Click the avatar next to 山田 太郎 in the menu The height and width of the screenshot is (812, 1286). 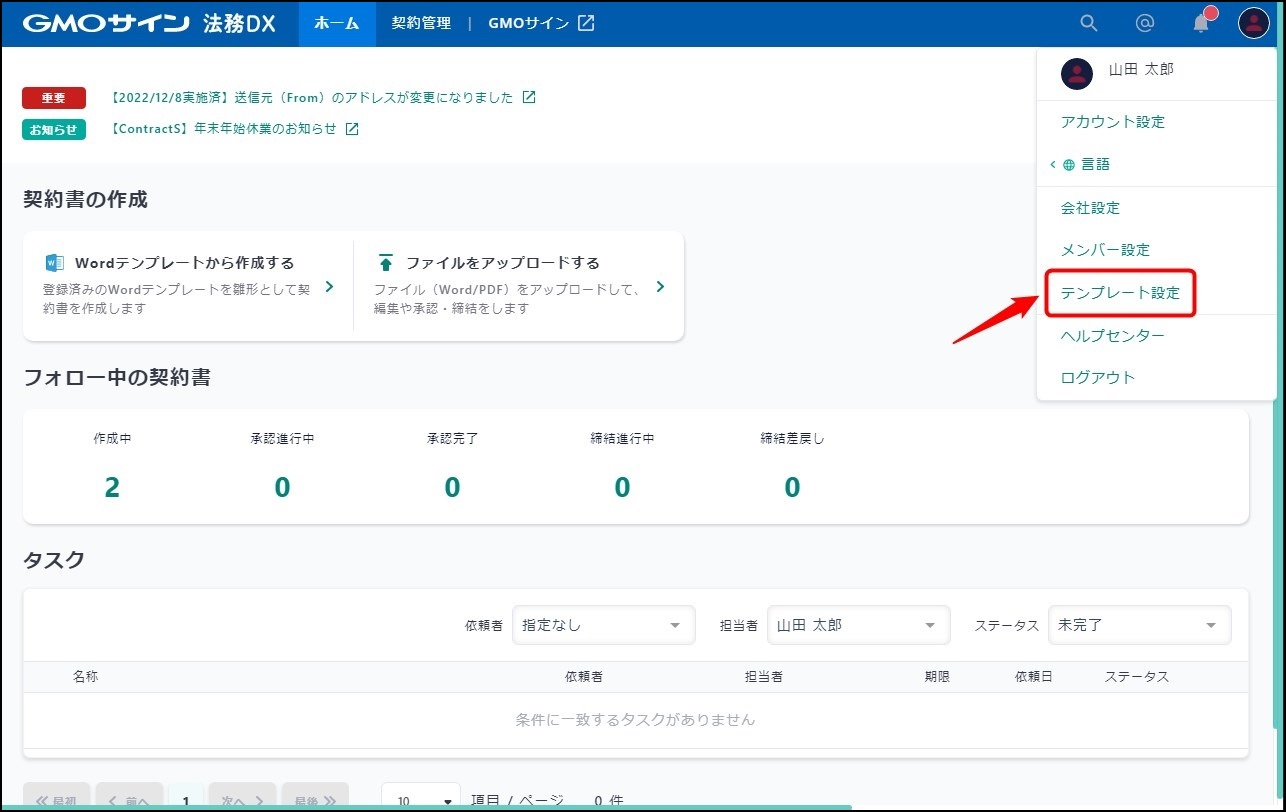click(x=1077, y=72)
